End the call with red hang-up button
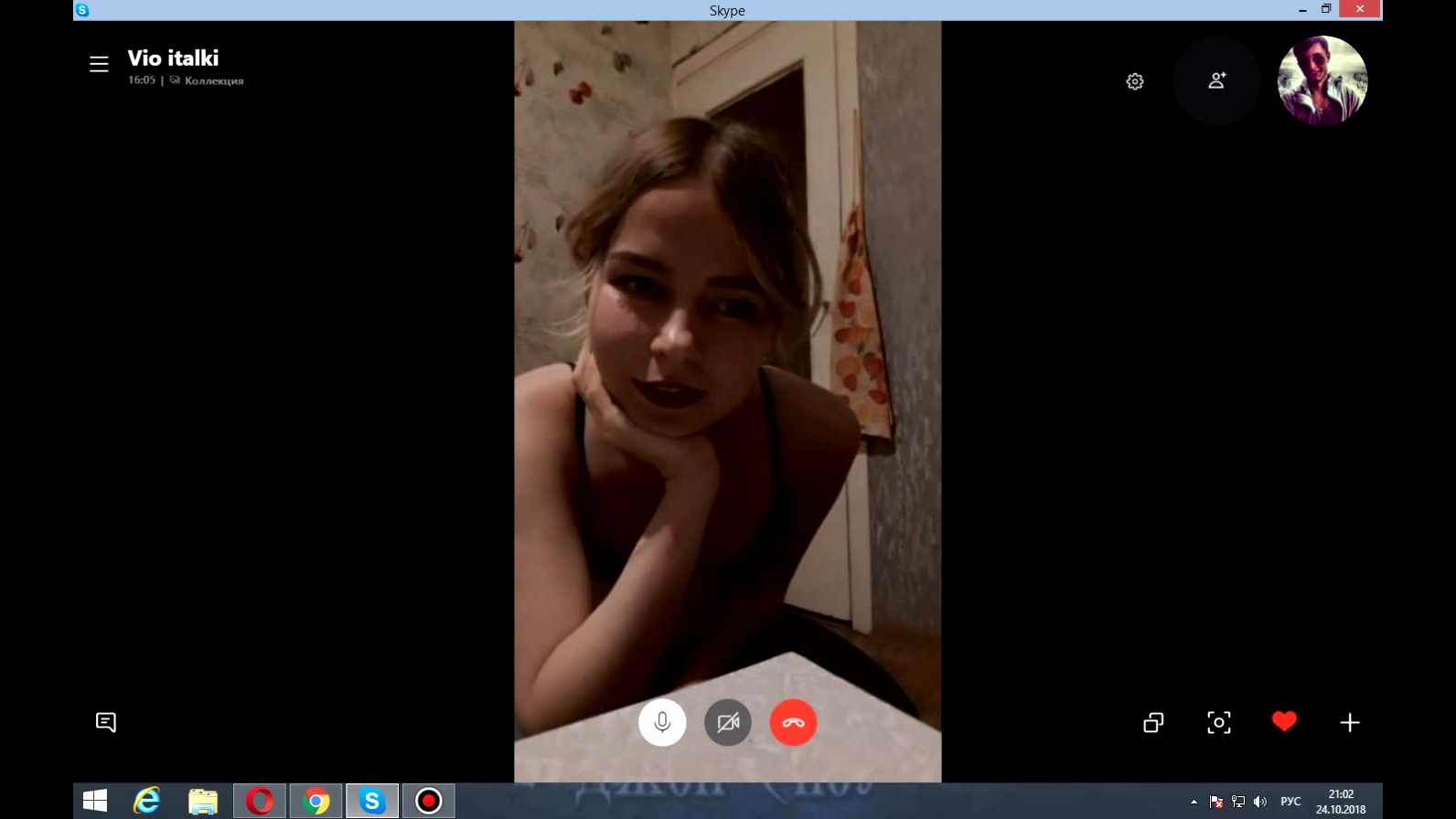The width and height of the screenshot is (1456, 819). pos(793,722)
